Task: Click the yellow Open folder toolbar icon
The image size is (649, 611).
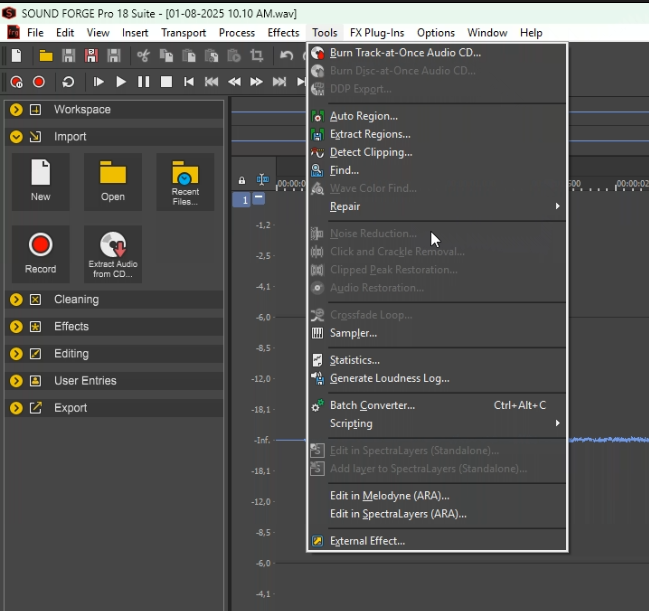Action: coord(46,56)
